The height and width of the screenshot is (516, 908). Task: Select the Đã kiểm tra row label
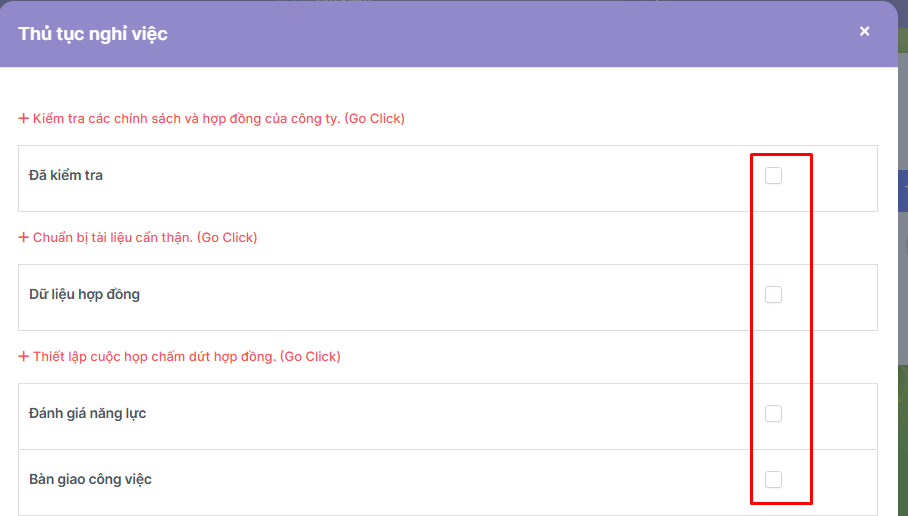(66, 176)
